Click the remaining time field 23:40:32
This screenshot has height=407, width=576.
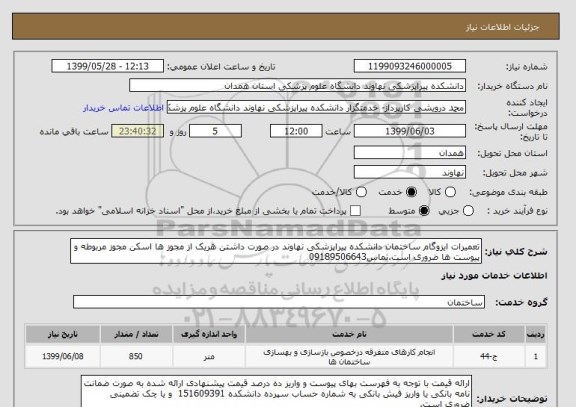tap(137, 131)
